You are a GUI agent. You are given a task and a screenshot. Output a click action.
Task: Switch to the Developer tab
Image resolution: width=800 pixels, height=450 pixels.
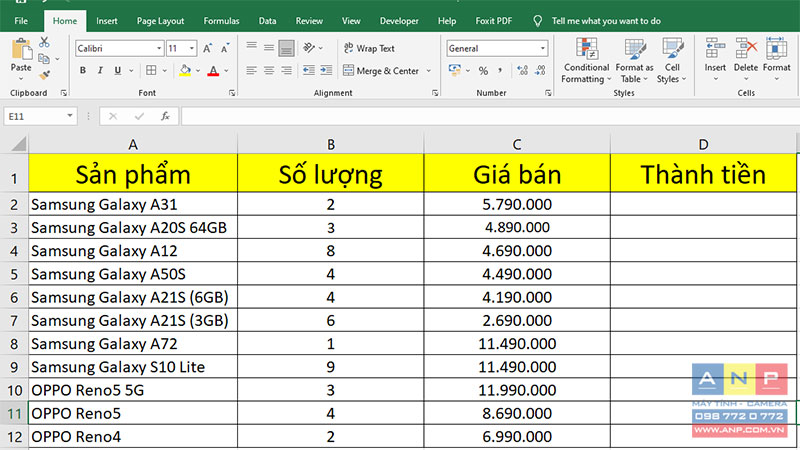point(399,21)
